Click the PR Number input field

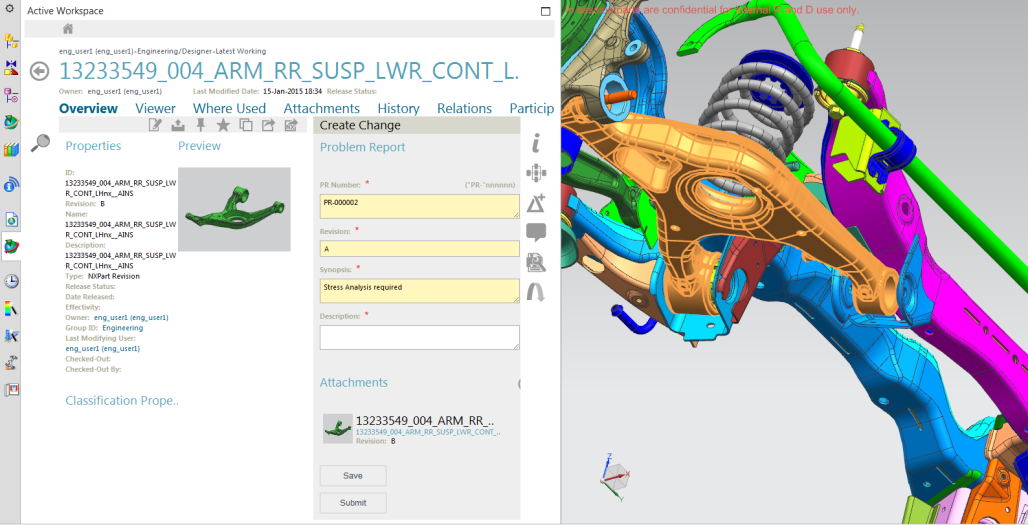pos(420,206)
